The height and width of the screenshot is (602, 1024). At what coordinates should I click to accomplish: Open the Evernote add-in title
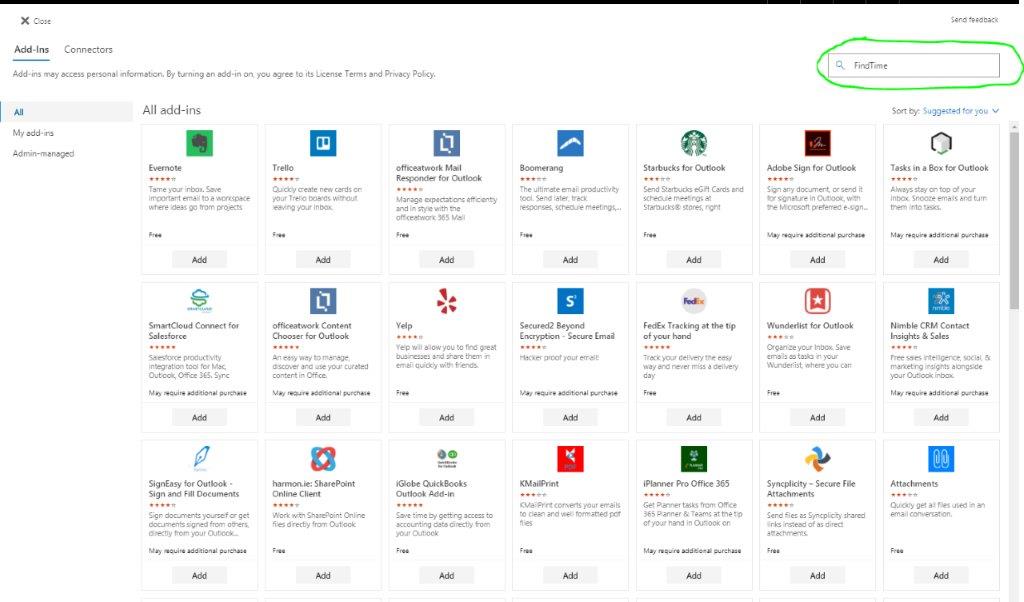point(165,168)
